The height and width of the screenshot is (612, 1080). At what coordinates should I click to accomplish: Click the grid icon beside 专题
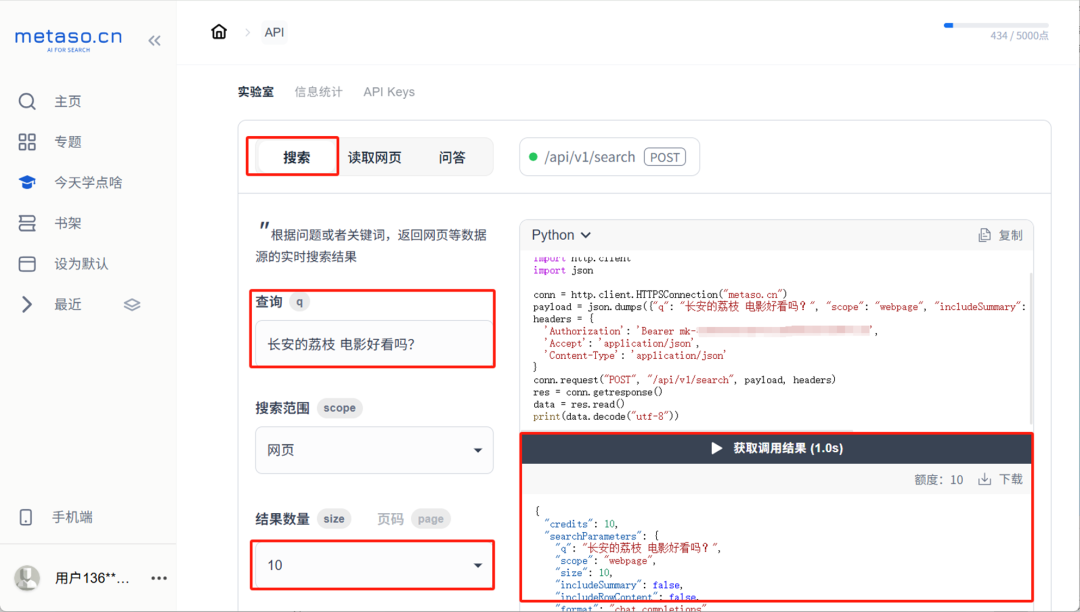[x=27, y=142]
